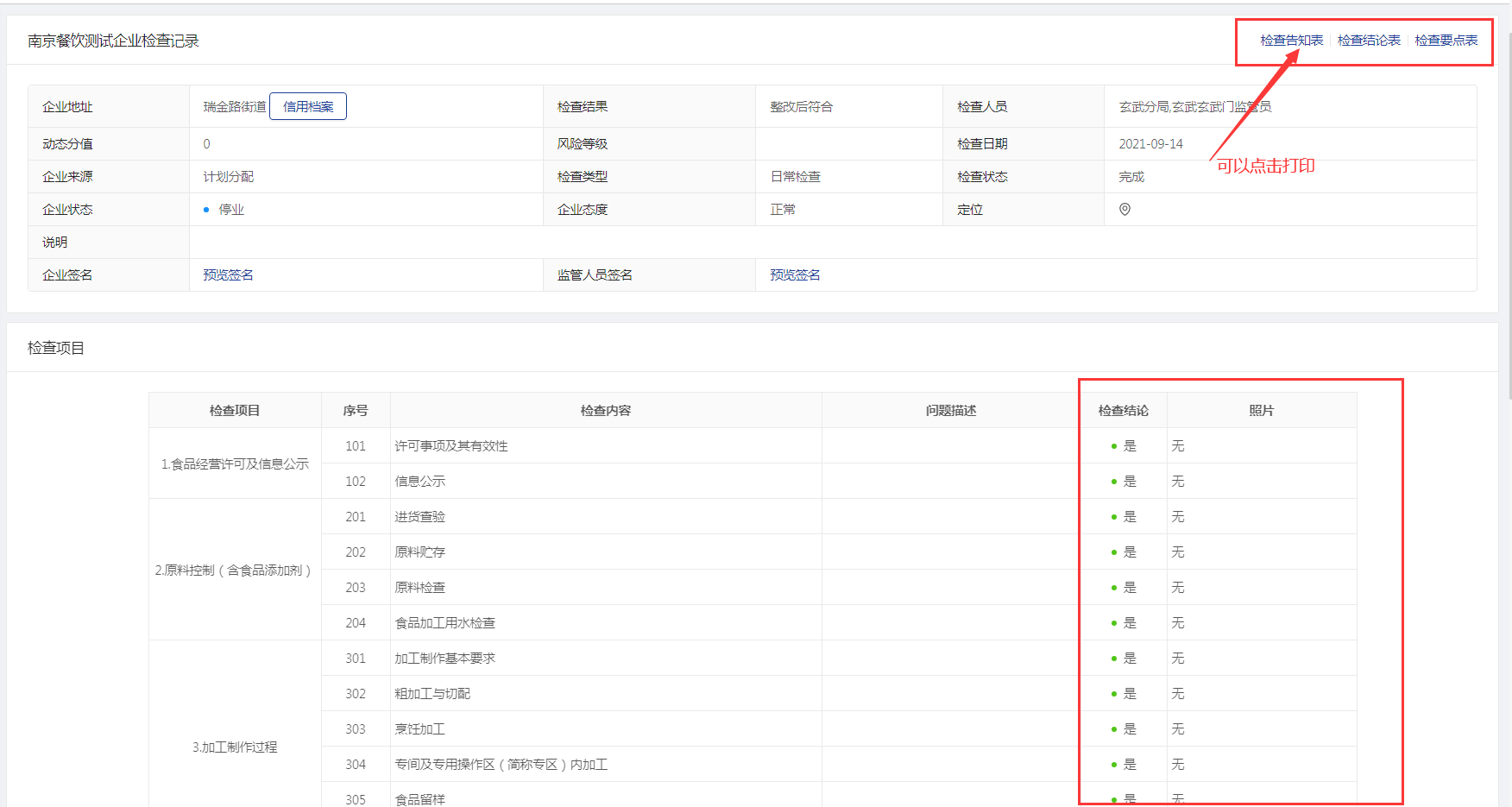The height and width of the screenshot is (807, 1512).
Task: Preview the signature next to 企业签名
Action: coord(229,275)
